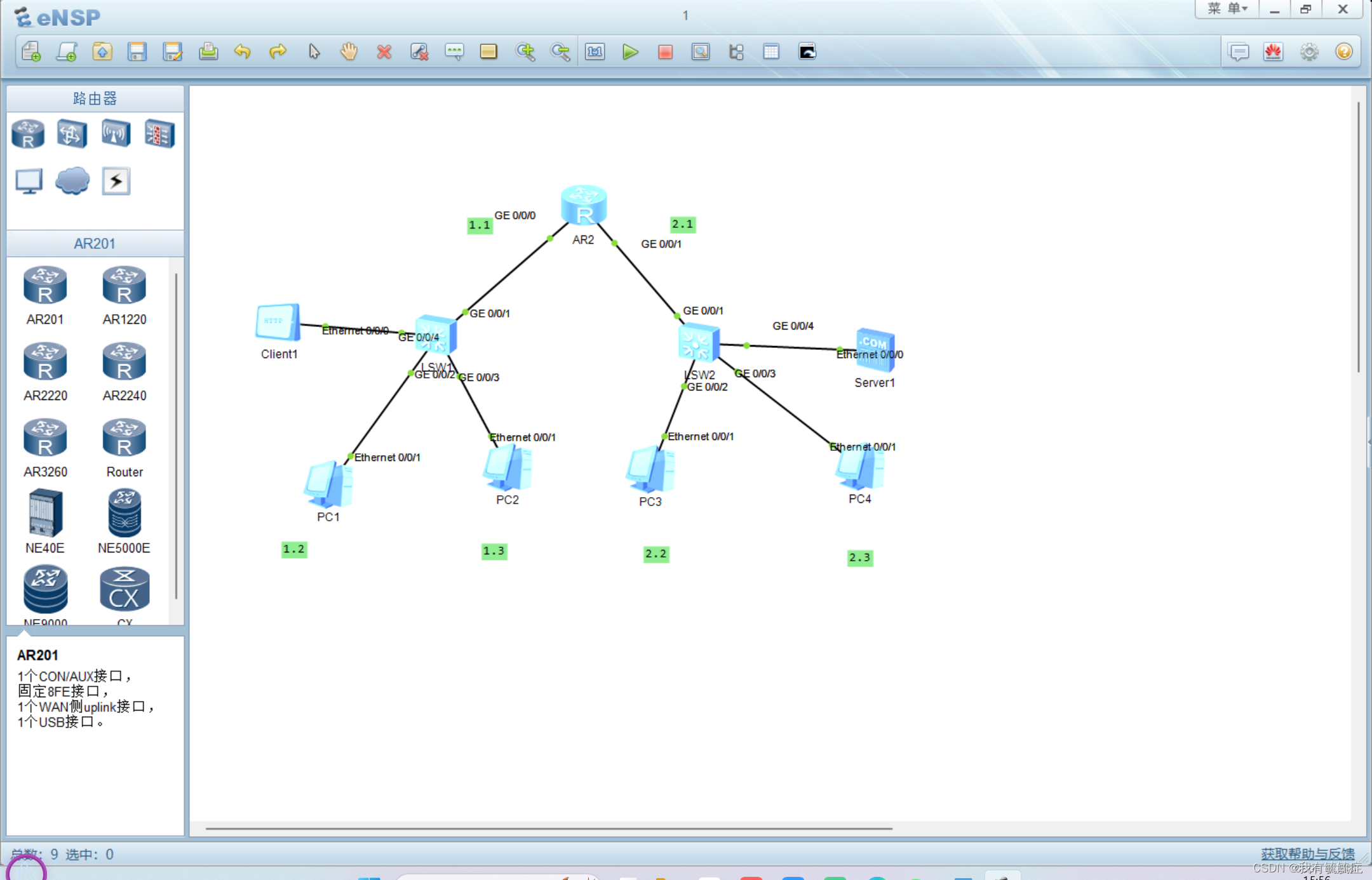1372x880 pixels.
Task: Open the settings gear icon
Action: click(x=1309, y=51)
